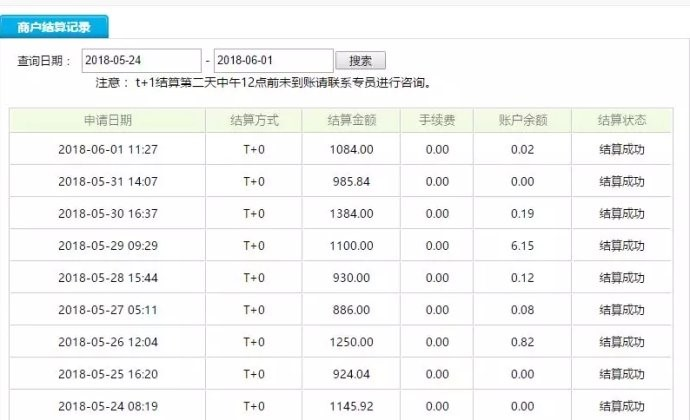Select the row dated 2018-06-01 11:27

point(108,149)
